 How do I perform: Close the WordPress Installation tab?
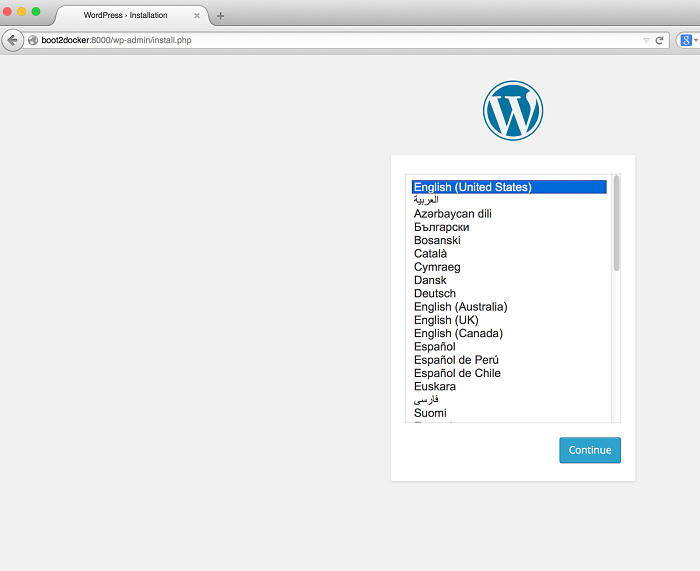196,16
